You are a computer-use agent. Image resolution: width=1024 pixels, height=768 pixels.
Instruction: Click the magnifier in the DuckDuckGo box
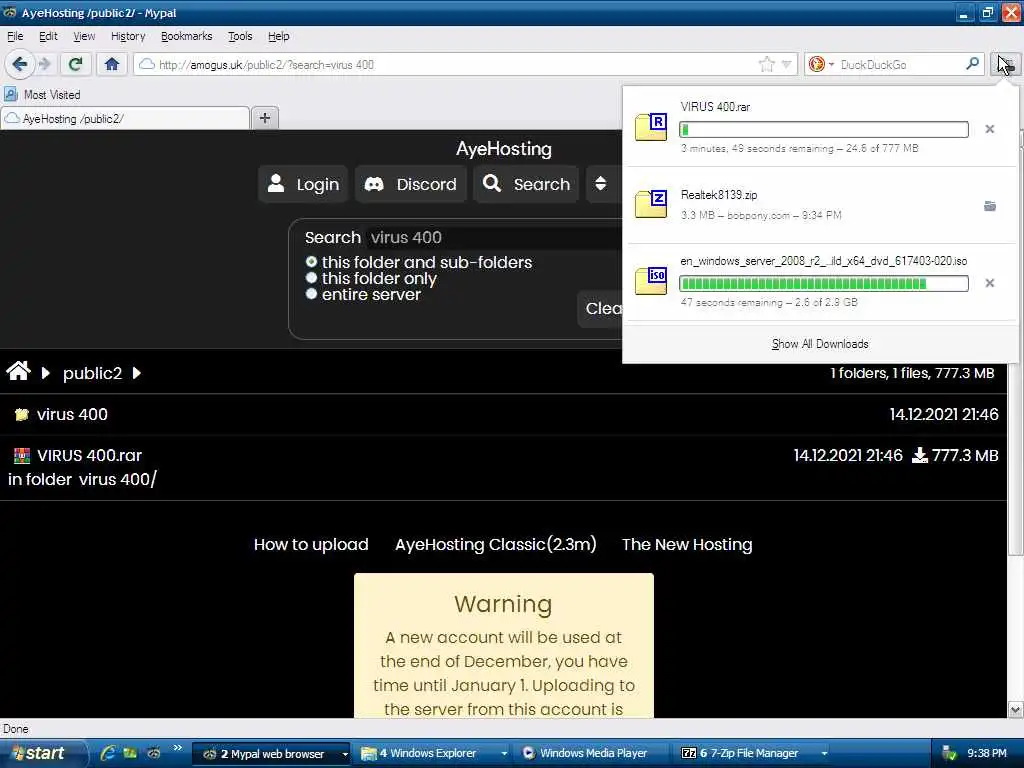click(x=972, y=63)
